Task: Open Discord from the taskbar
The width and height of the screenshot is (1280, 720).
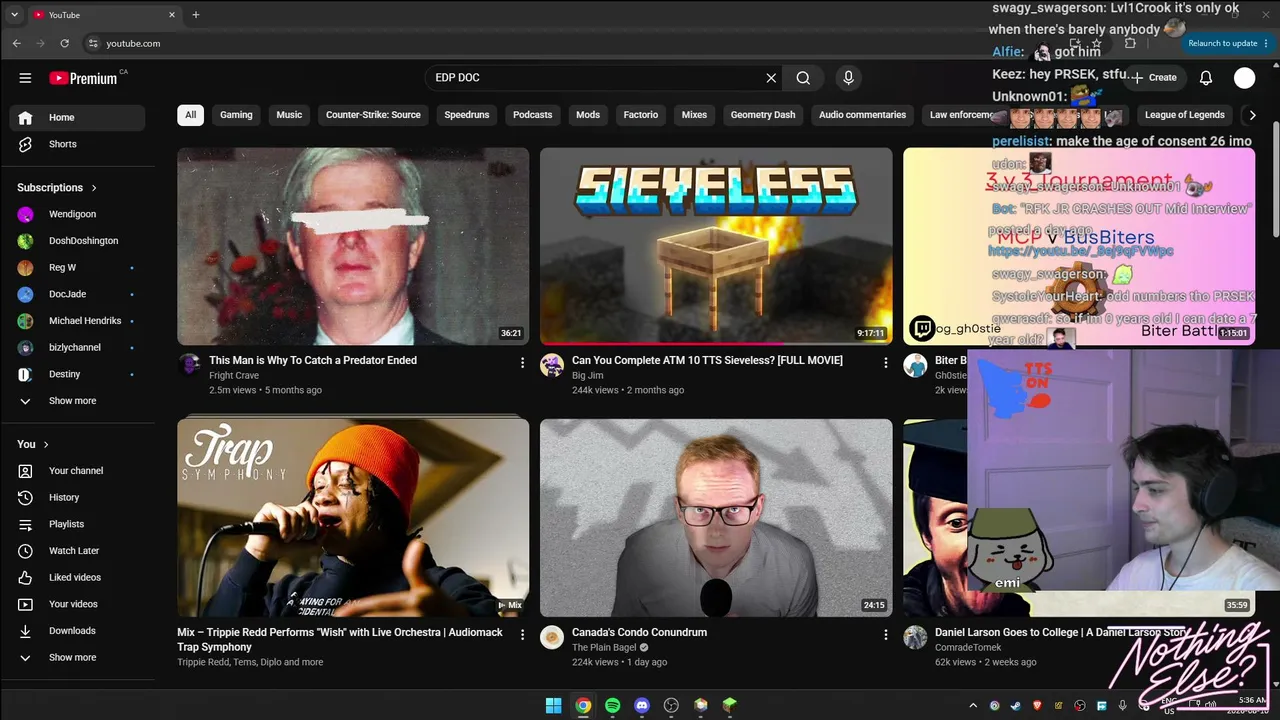Action: point(642,705)
